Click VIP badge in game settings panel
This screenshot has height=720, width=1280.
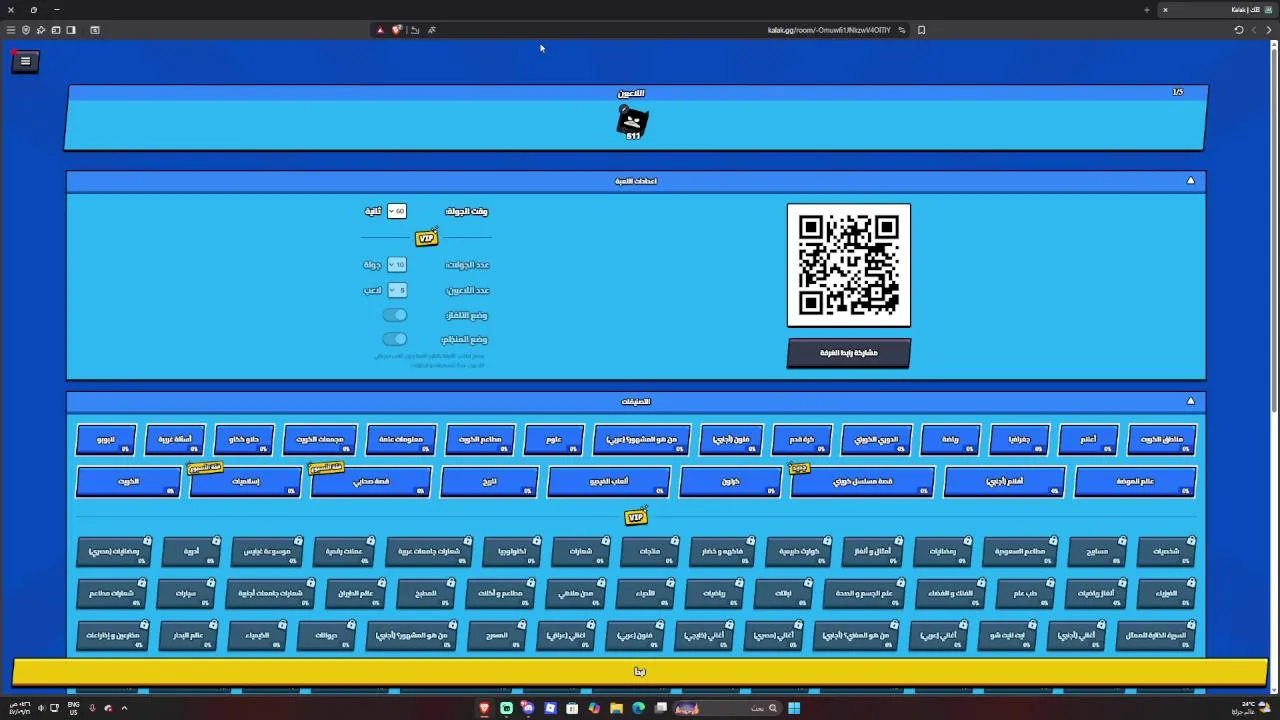point(427,238)
